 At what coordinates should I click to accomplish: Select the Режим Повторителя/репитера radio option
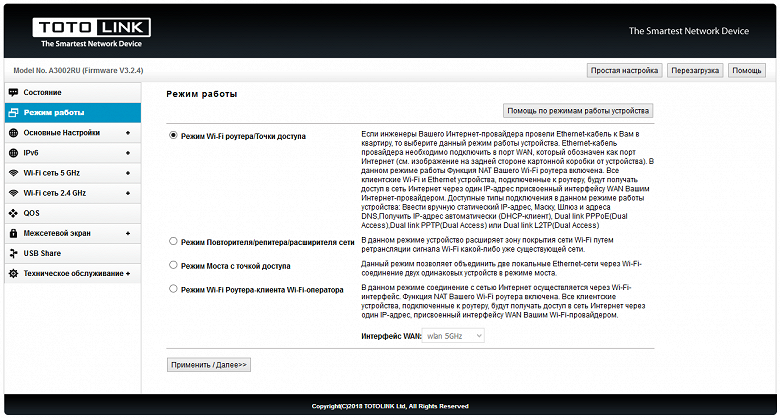(173, 241)
